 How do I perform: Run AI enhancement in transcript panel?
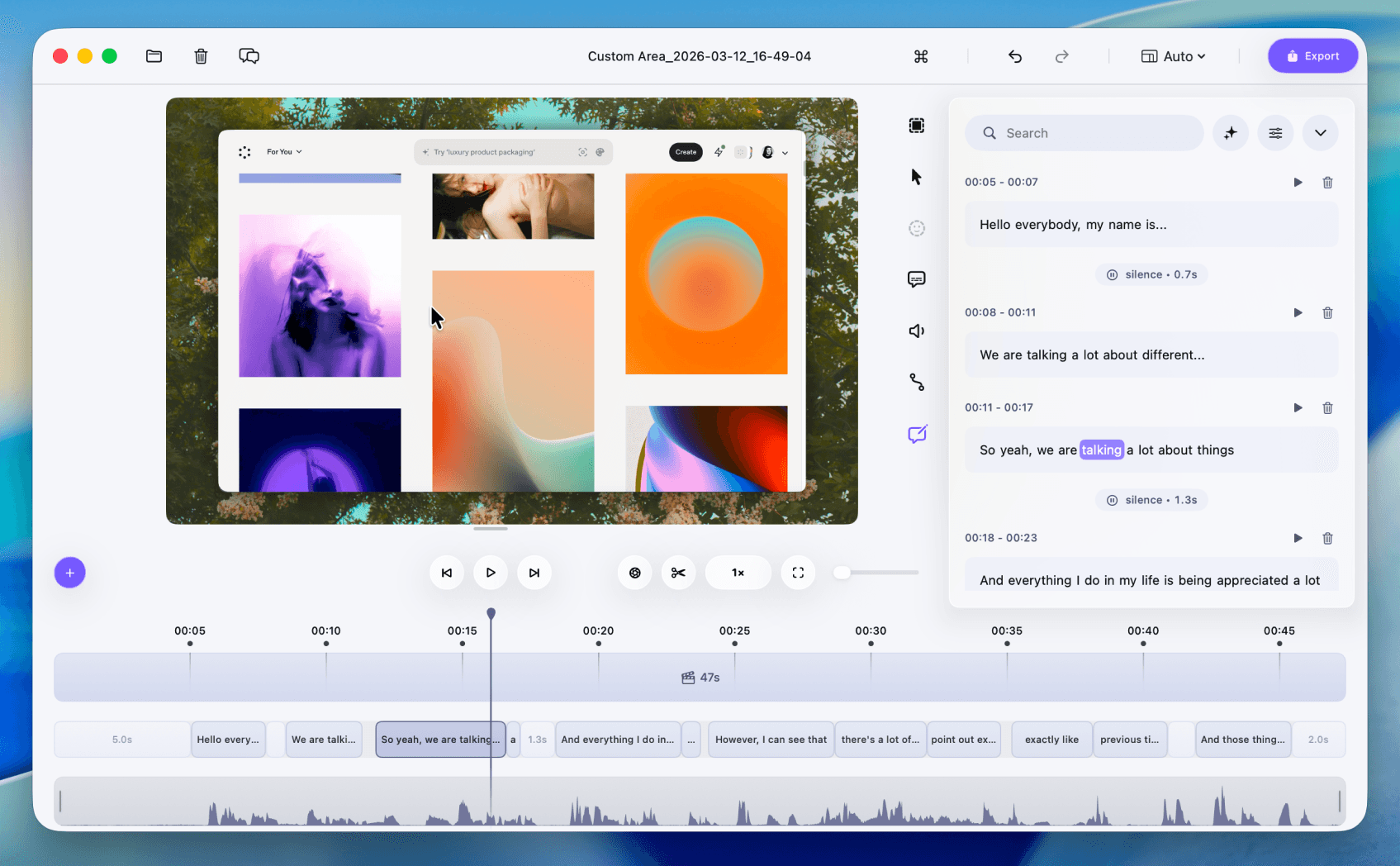pos(1231,132)
